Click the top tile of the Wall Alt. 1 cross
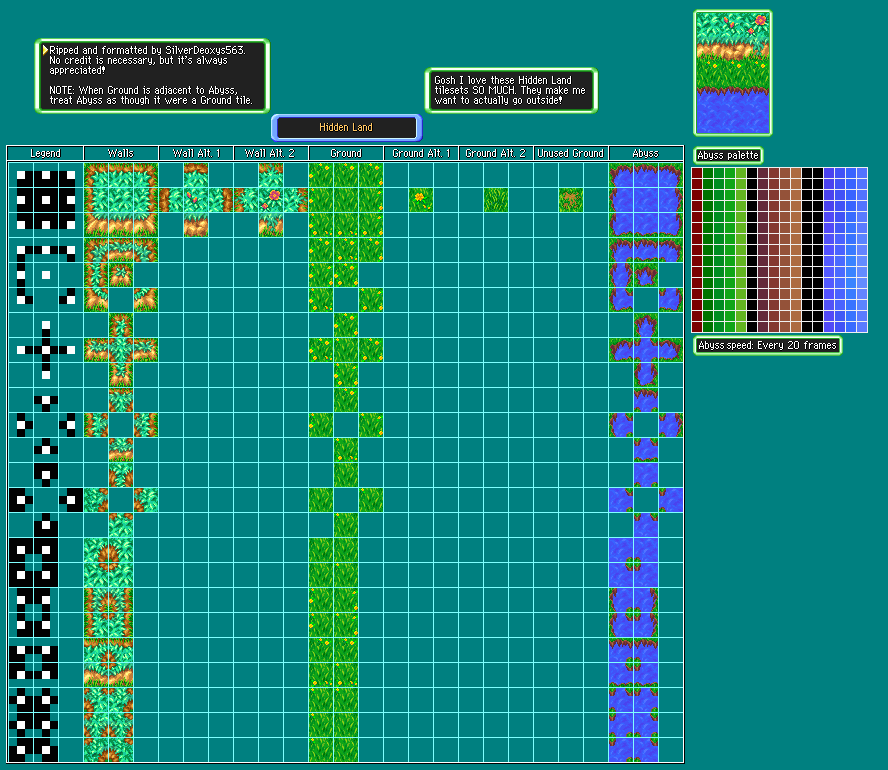The image size is (888, 770). point(196,175)
